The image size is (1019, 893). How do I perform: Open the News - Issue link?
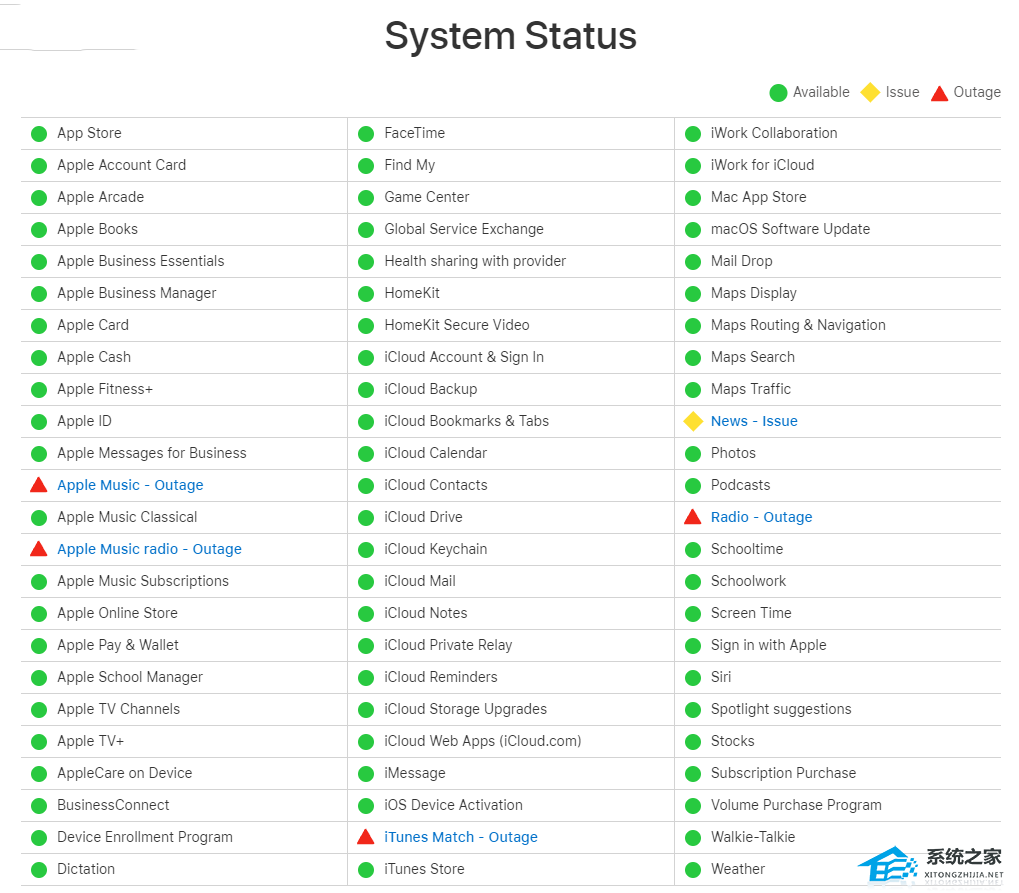(754, 421)
